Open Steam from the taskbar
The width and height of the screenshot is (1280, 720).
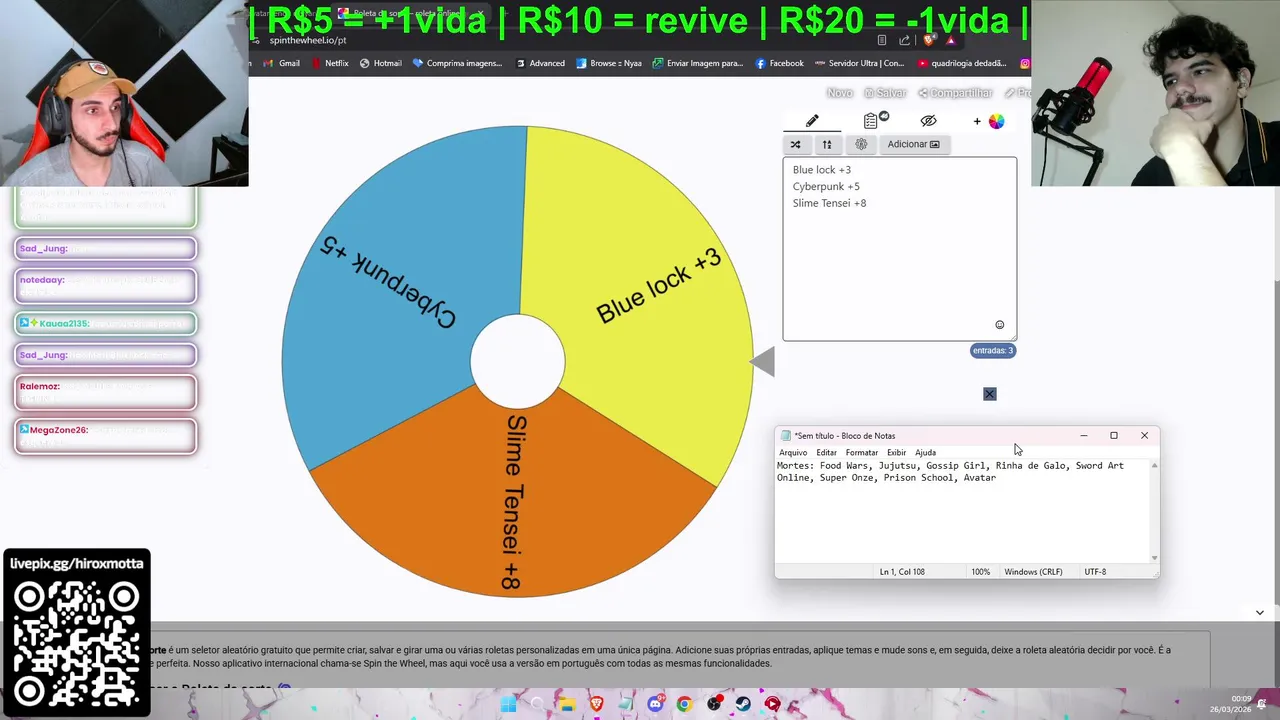(743, 704)
